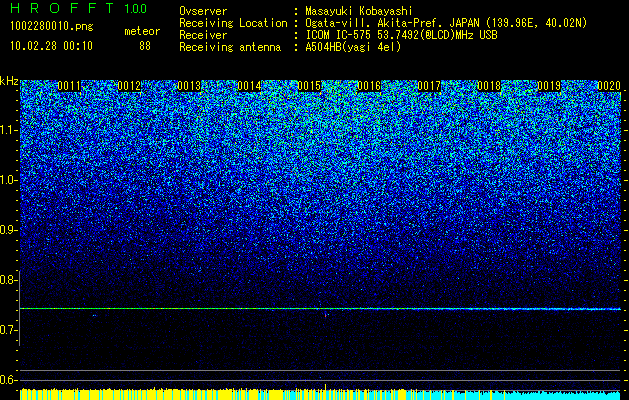
Task: Select the filename 1002280010.png
Action: click(52, 27)
